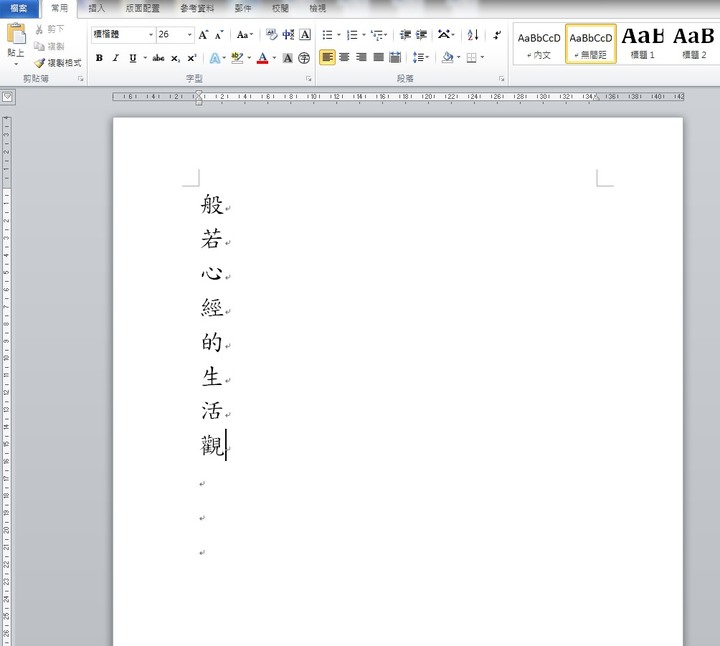This screenshot has width=720, height=646.
Task: Click the Paste (貼上) clipboard icon
Action: 16,34
